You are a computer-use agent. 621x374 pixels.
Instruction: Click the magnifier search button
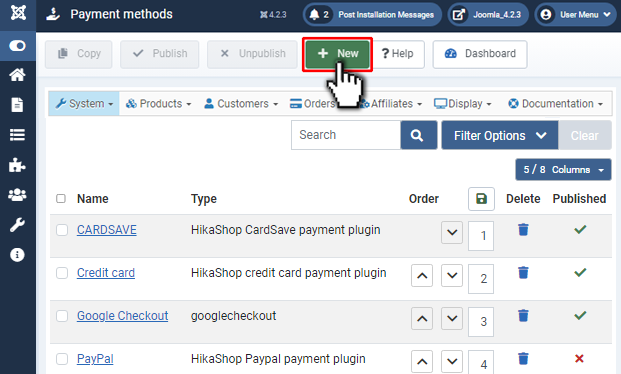419,135
